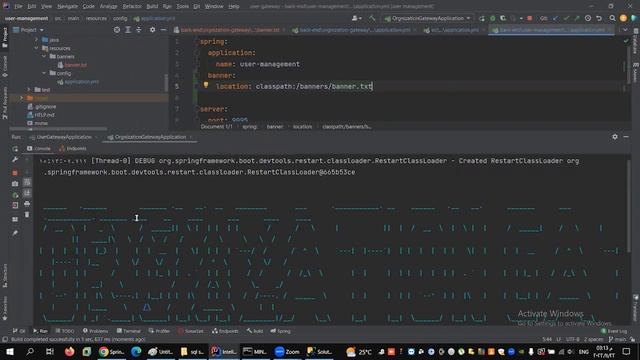This screenshot has width=640, height=360.
Task: Click the print console icon
Action: 27,203
